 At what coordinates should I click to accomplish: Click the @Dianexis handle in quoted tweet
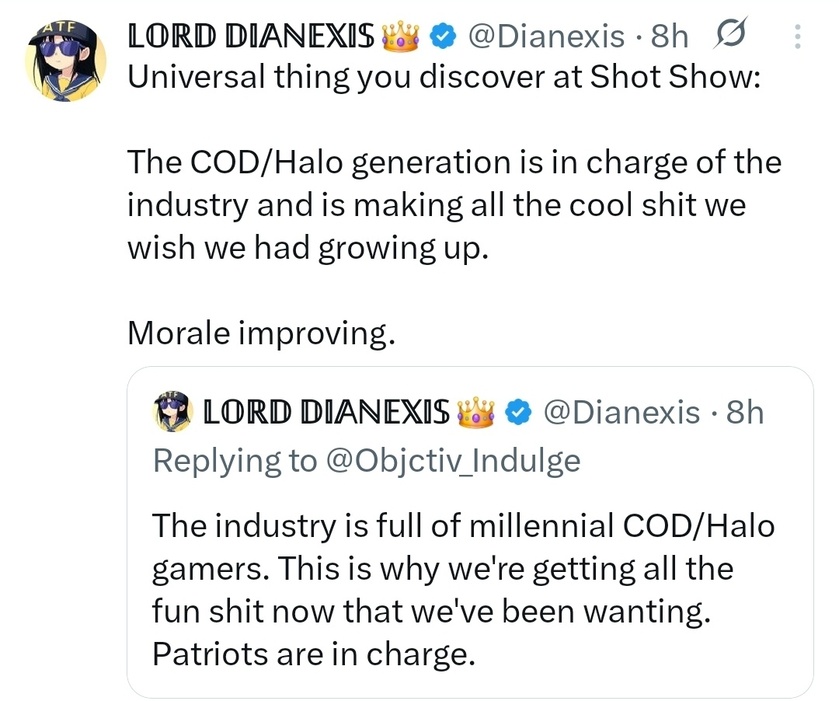[621, 412]
